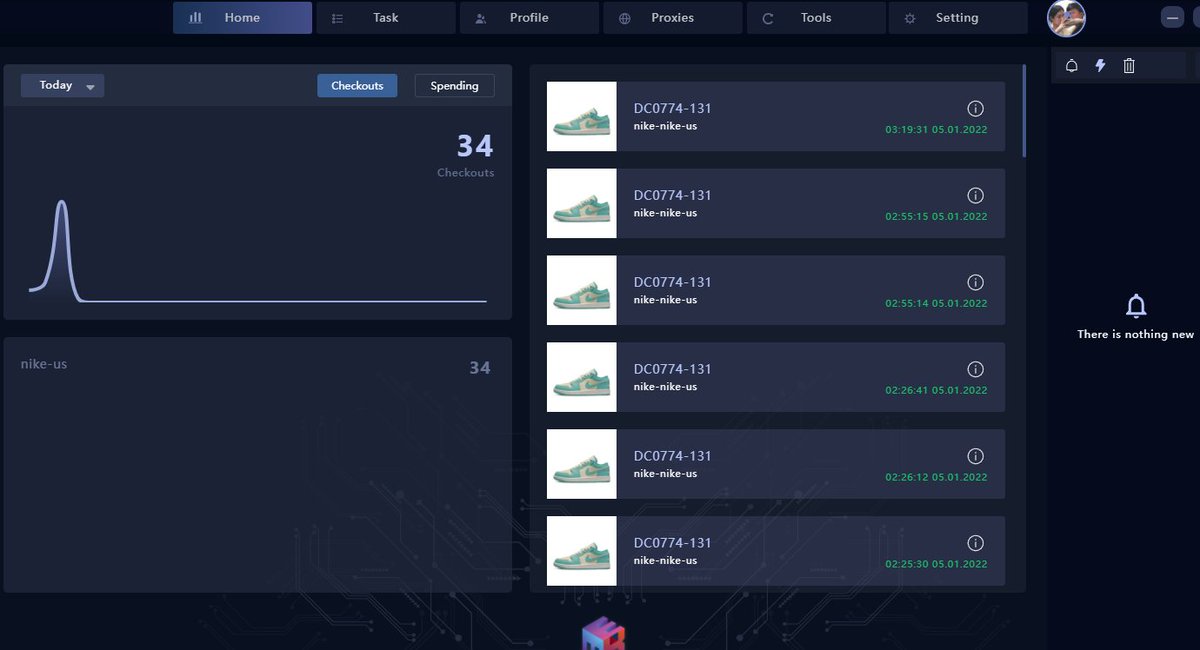This screenshot has height=650, width=1200.
Task: Click the checkout list scrollbar
Action: 1023,111
